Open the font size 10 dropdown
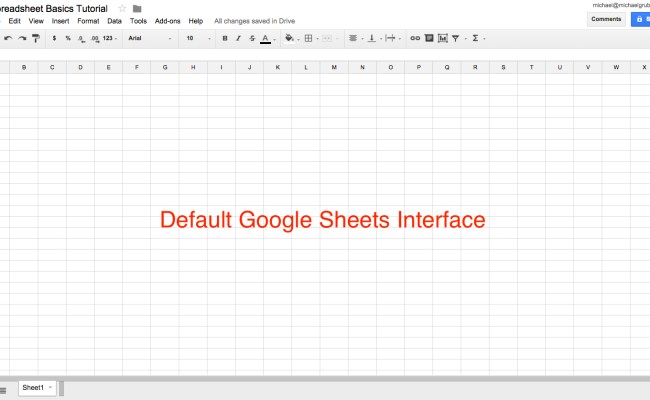This screenshot has height=400, width=650. pyautogui.click(x=198, y=38)
